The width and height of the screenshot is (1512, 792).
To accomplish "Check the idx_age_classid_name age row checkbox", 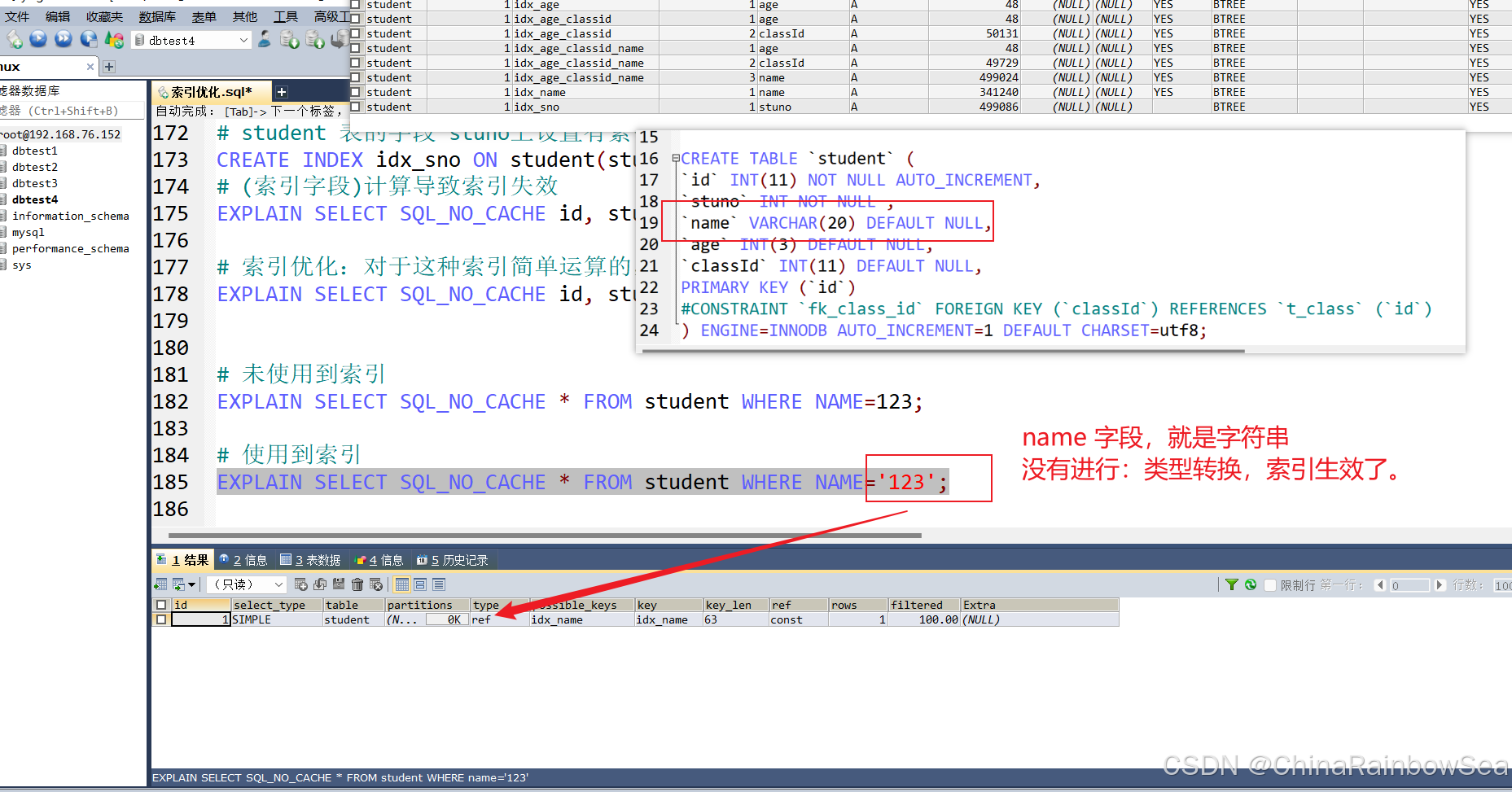I will [355, 48].
